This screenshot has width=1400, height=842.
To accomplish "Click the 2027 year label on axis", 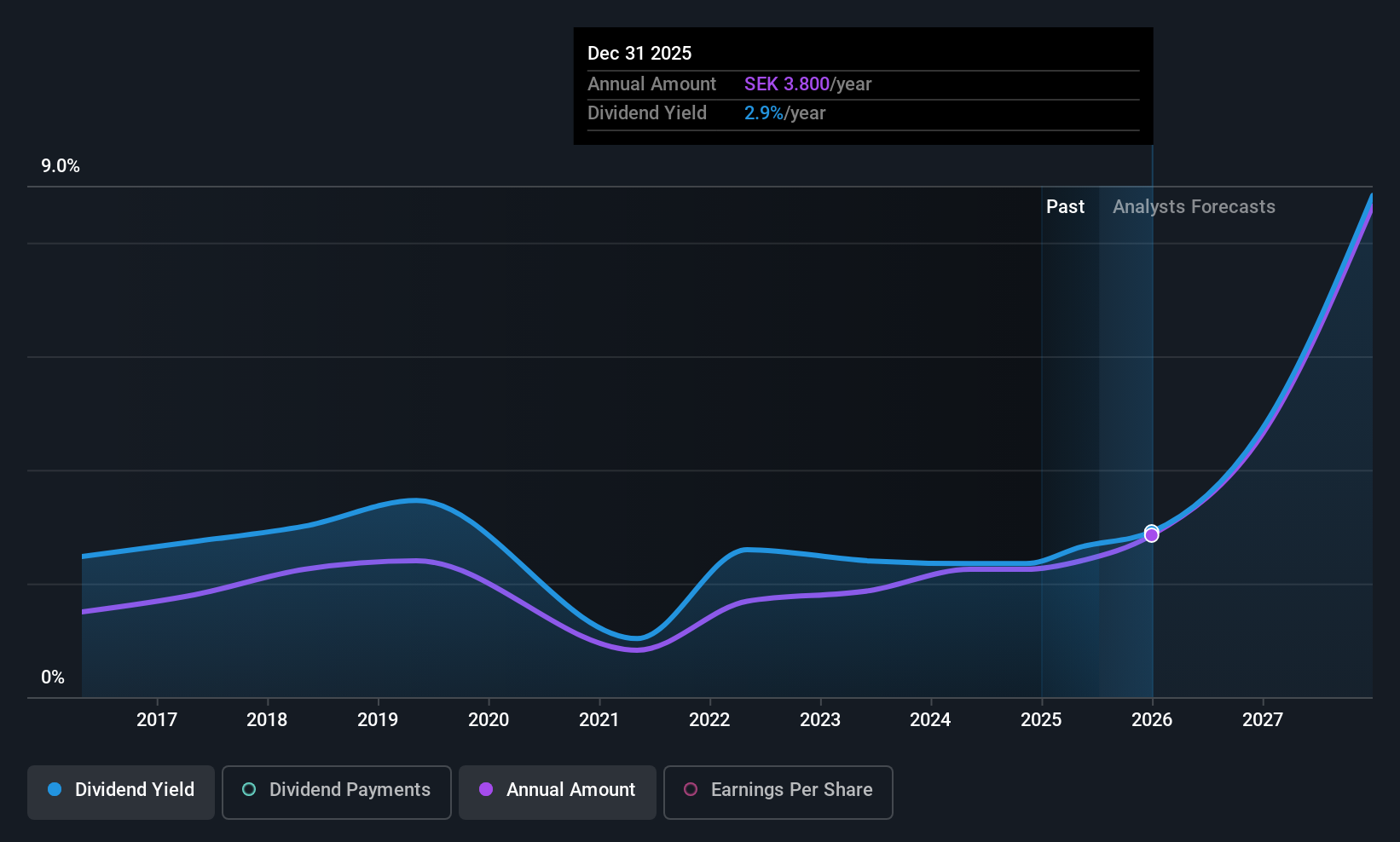I will tap(1263, 720).
